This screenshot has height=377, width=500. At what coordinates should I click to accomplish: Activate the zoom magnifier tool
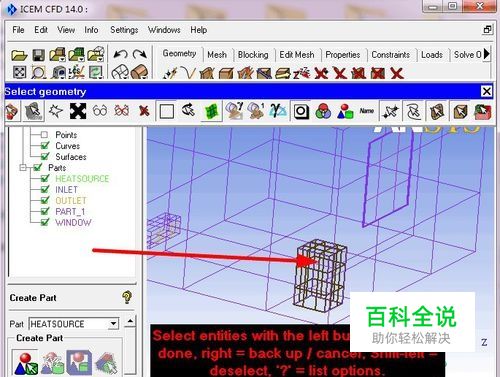(38, 72)
